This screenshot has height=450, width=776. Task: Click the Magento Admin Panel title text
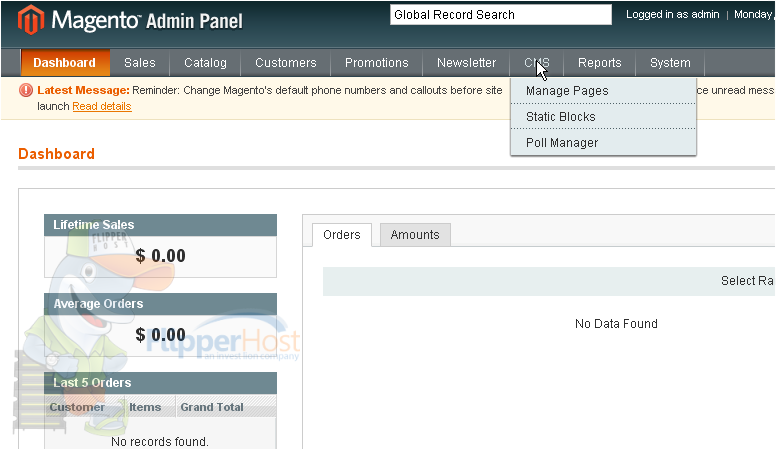click(x=147, y=21)
